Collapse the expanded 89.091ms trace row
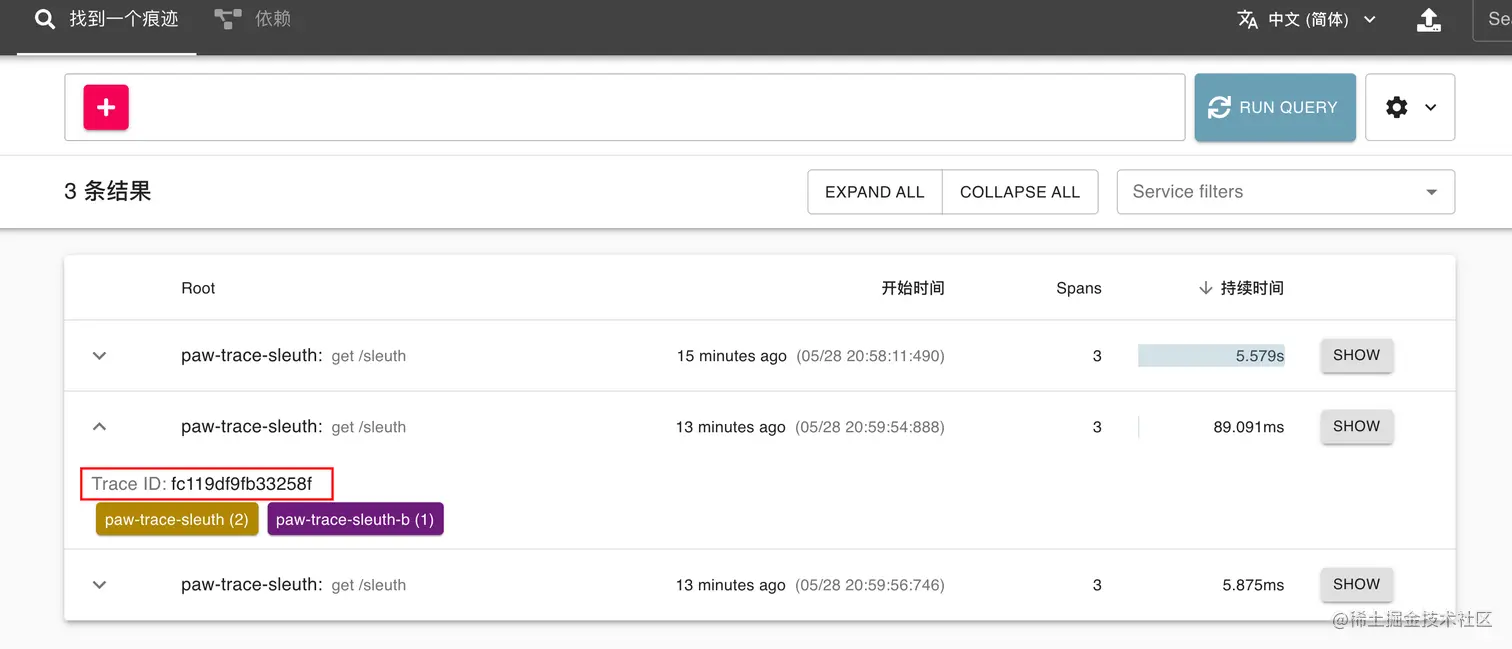This screenshot has height=649, width=1512. pyautogui.click(x=99, y=427)
